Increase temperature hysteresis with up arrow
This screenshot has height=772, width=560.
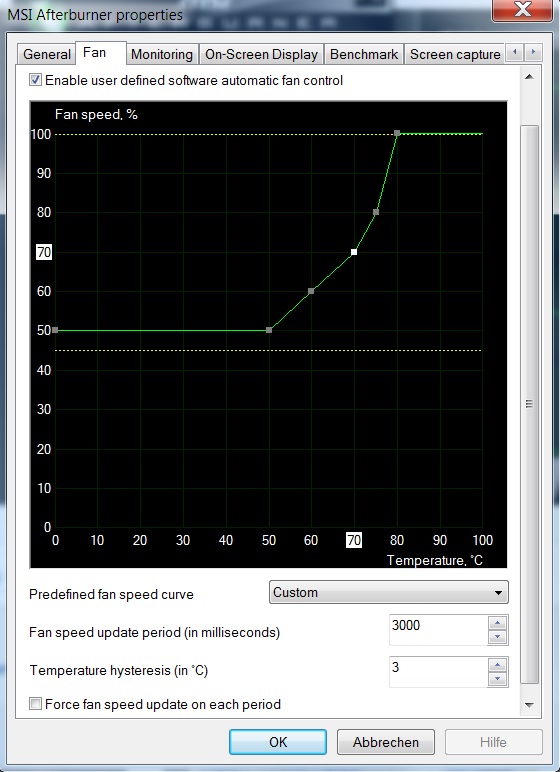pyautogui.click(x=497, y=665)
